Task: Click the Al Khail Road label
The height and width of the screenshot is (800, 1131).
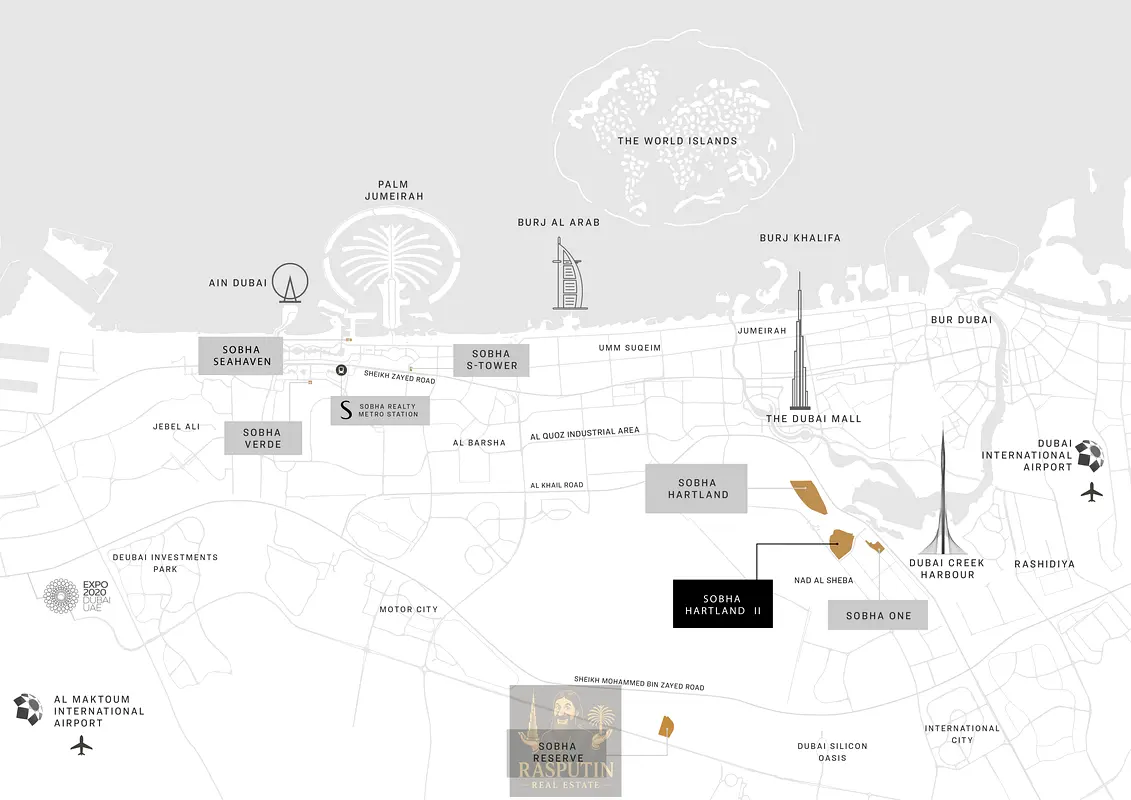Action: tap(557, 485)
